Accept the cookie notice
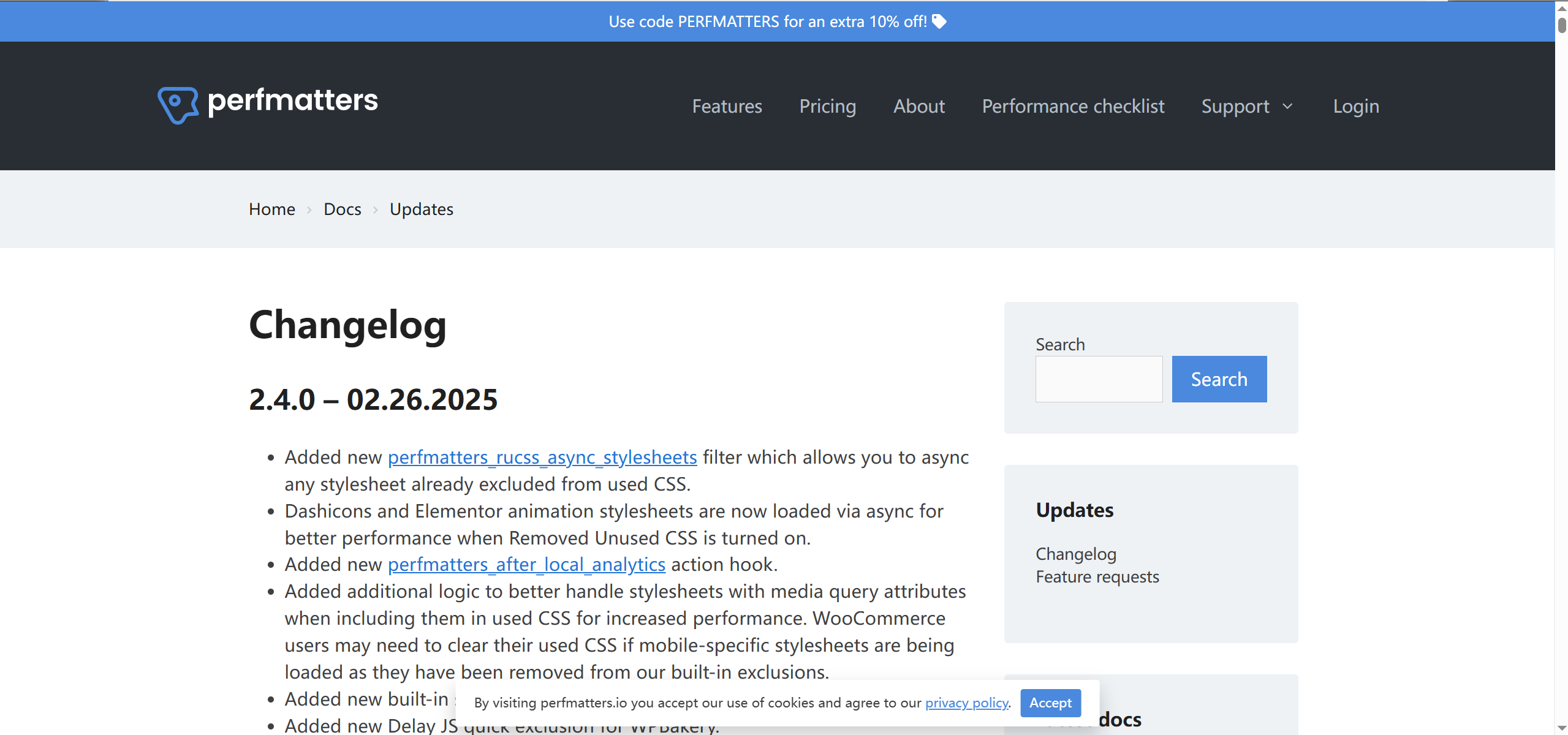Screen dimensions: 1568x735 (x=1050, y=703)
